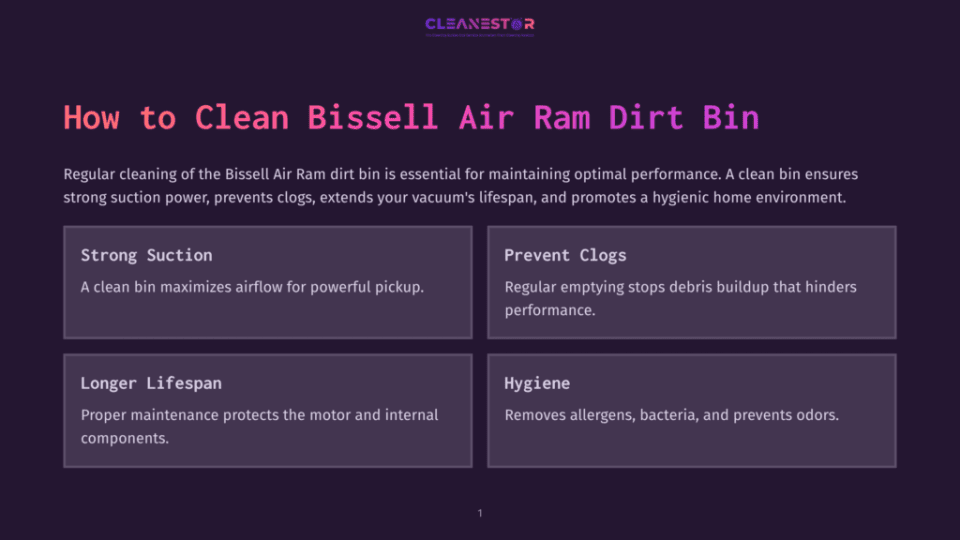The height and width of the screenshot is (540, 960).
Task: Click the Cleanestor logo at top
Action: coord(479,24)
